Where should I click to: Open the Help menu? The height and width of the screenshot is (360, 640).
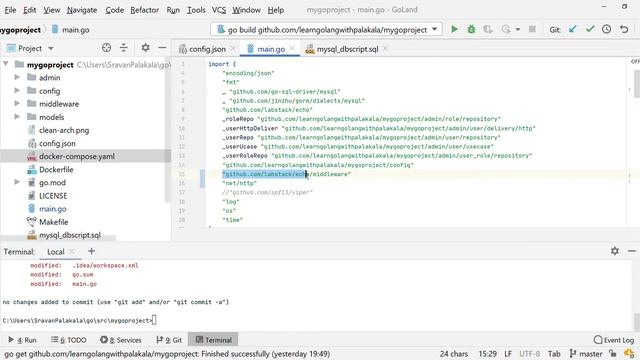276,10
